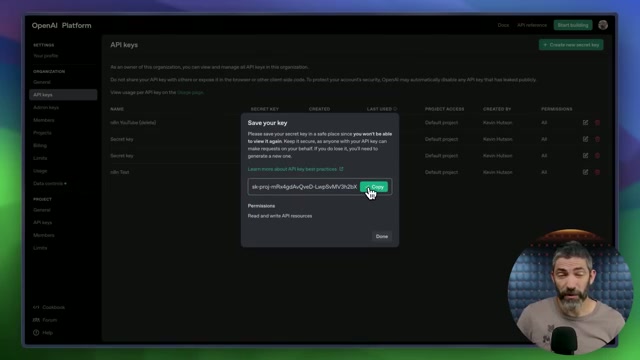Open Admin keys in sidebar
The width and height of the screenshot is (640, 360).
(x=46, y=107)
